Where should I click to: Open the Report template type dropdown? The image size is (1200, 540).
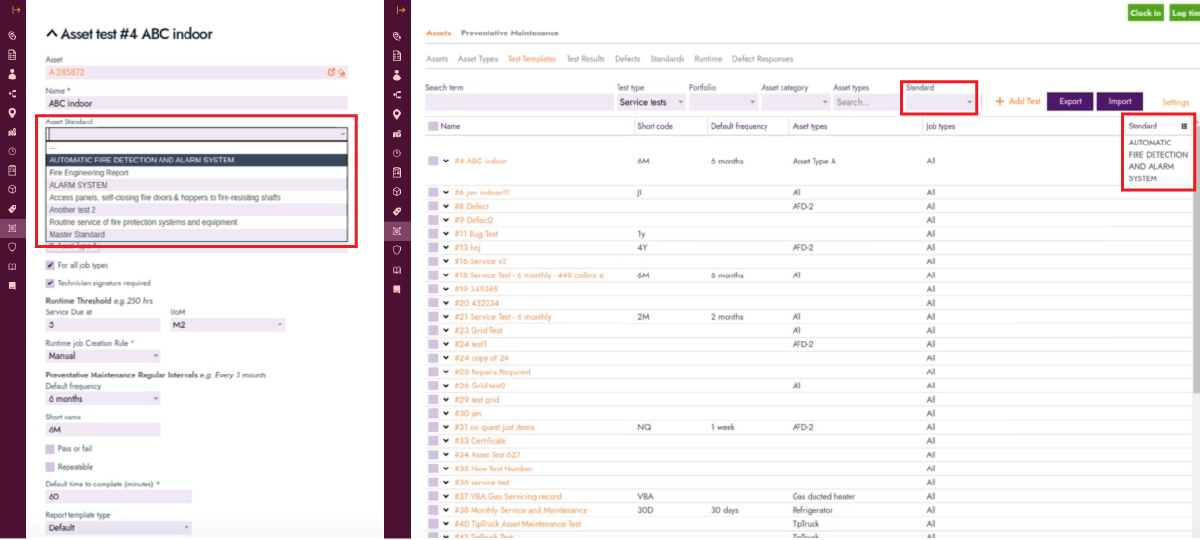[x=118, y=527]
